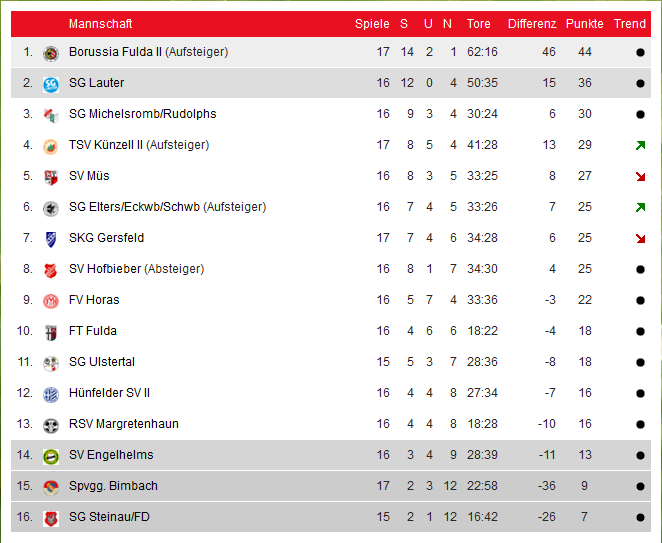This screenshot has height=543, width=662.
Task: Click the SKG Gersfeld blue shield crest
Action: tap(51, 239)
